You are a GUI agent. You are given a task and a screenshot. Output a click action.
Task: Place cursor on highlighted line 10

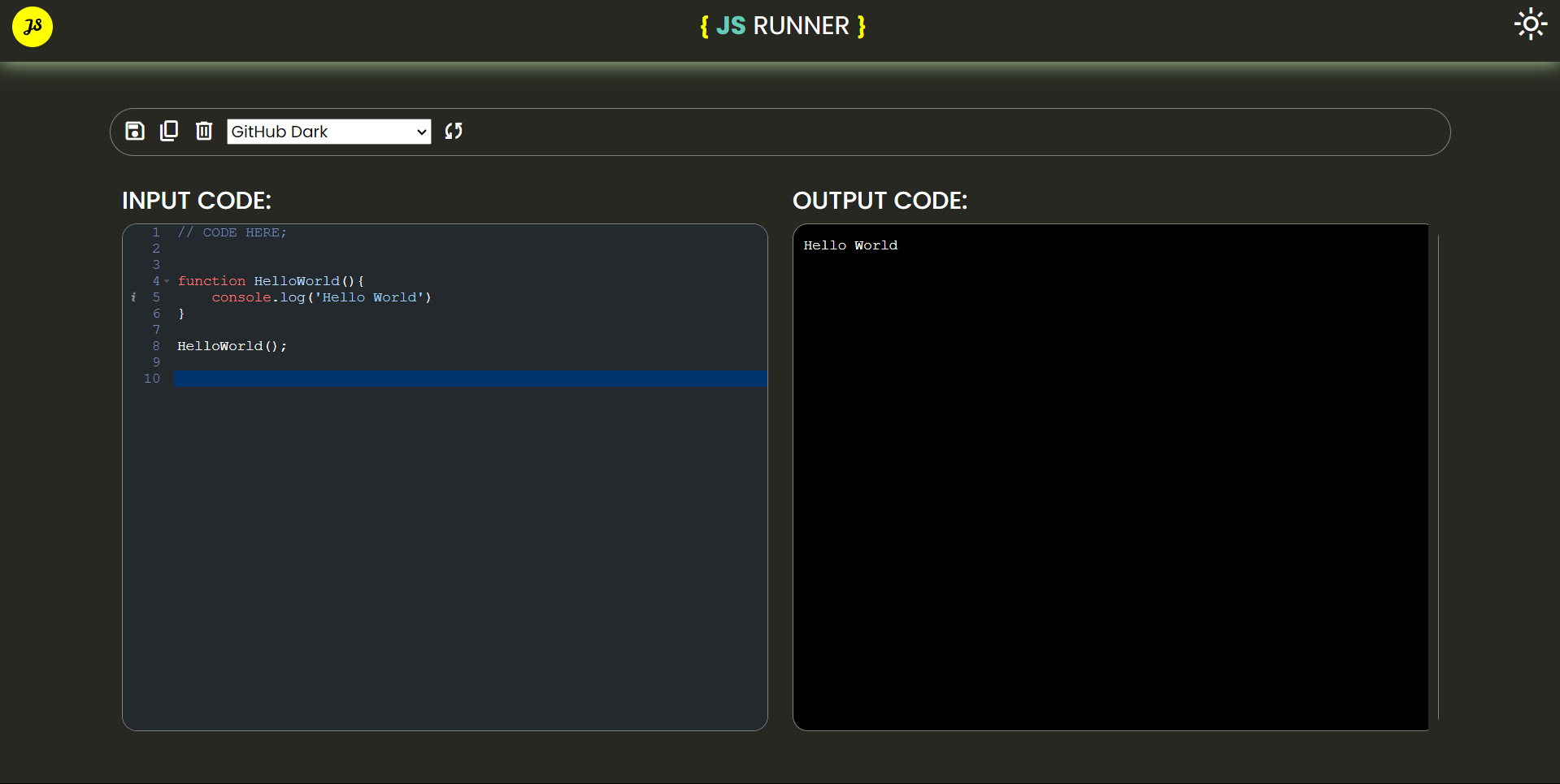coord(470,379)
